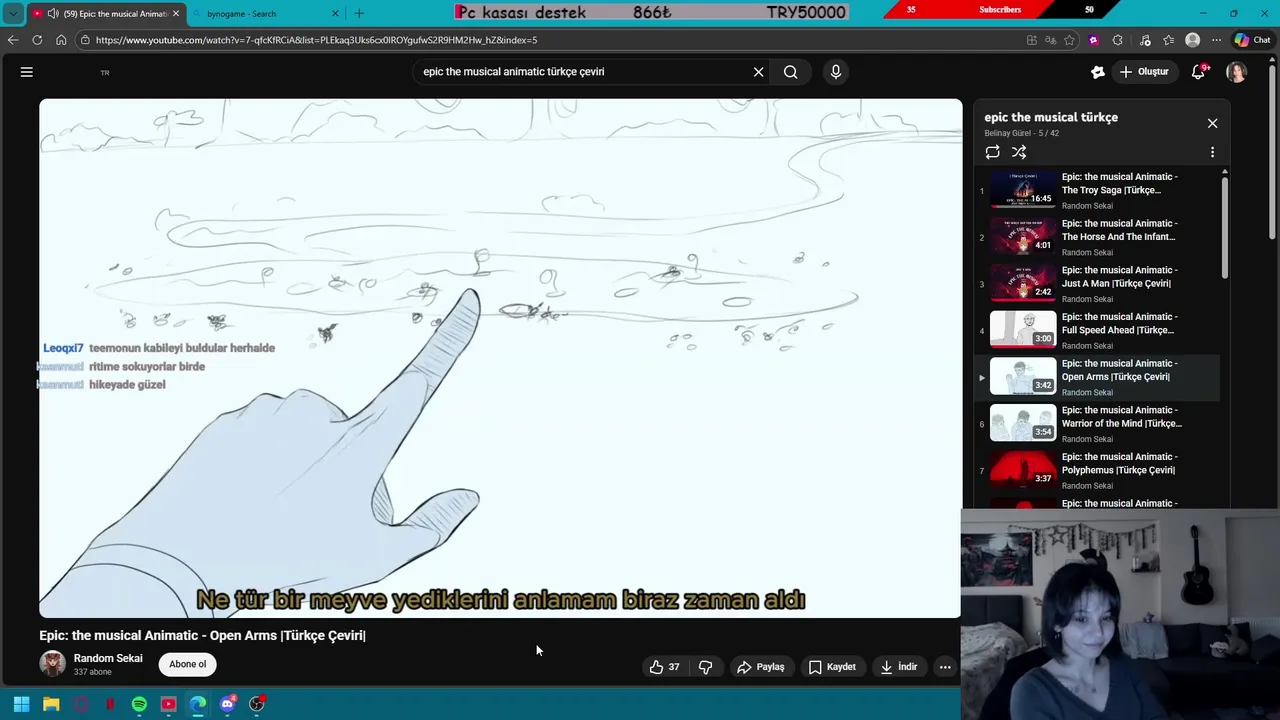Viewport: 1280px width, 720px height.
Task: Play Full Speed Ahead playlist video
Action: coord(1097,330)
